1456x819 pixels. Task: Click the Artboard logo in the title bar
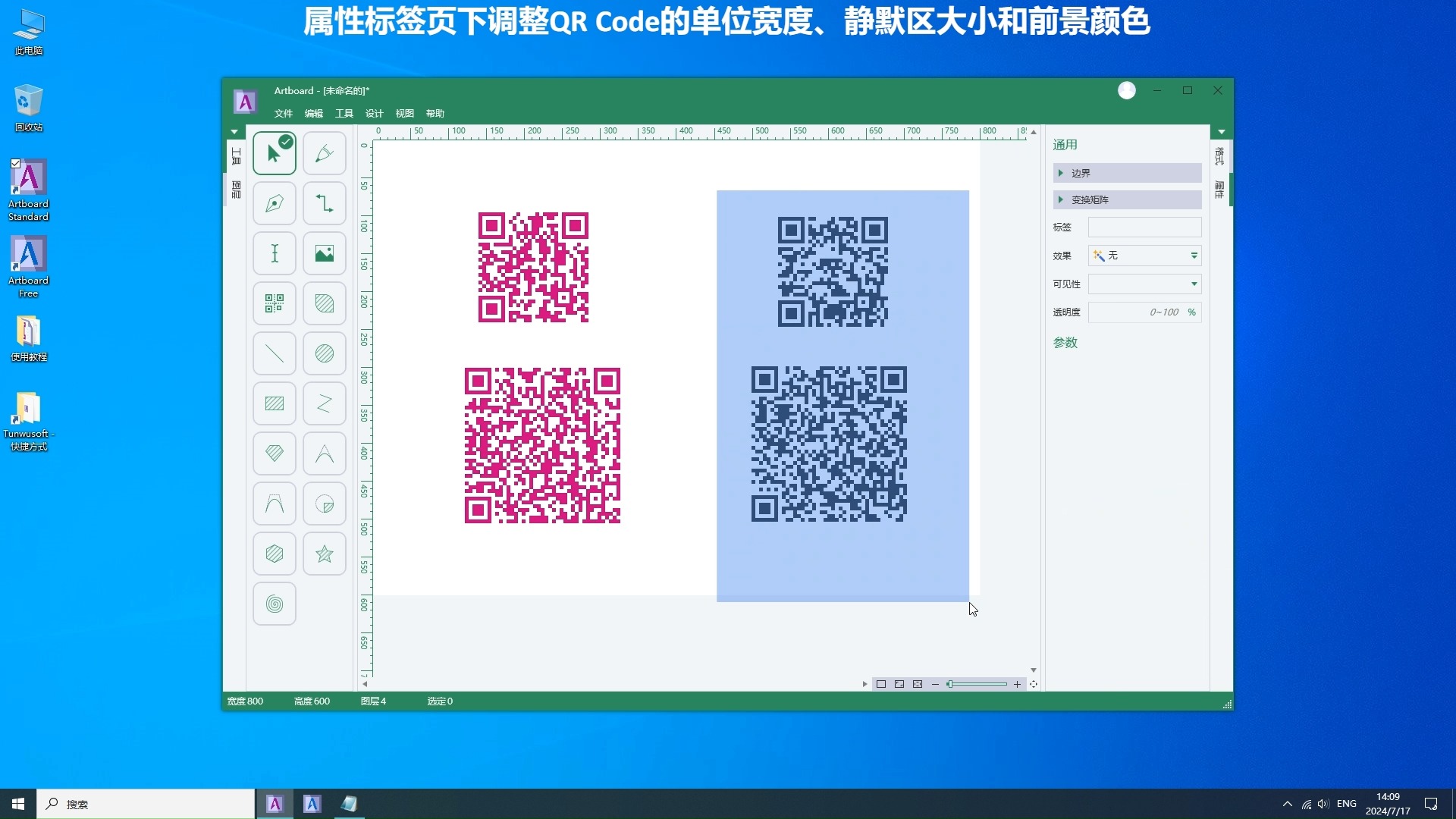pyautogui.click(x=245, y=102)
